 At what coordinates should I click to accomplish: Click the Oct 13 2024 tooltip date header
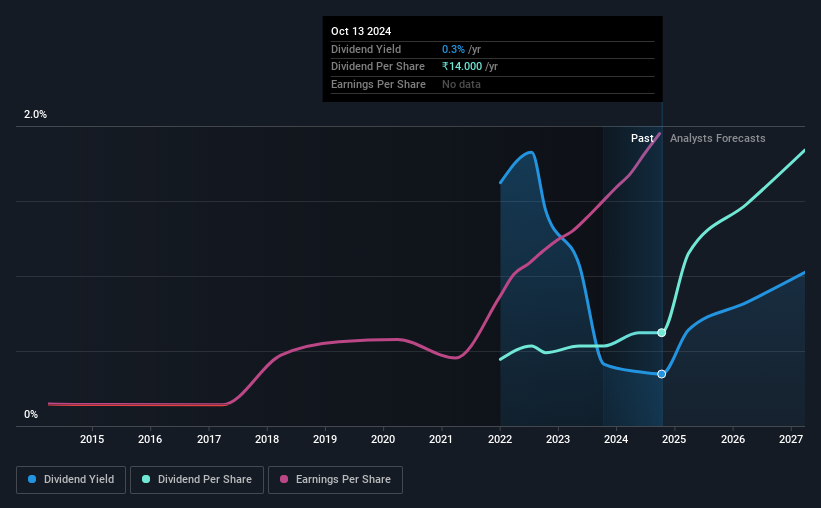361,31
